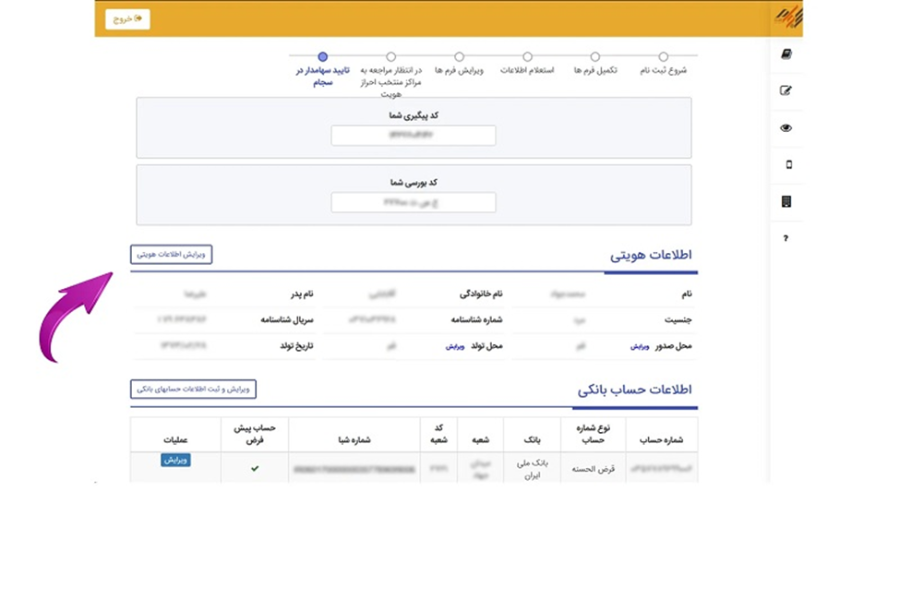Click the calculator-like icon in sidebar
Viewport: 900px width, 600px height.
click(786, 202)
